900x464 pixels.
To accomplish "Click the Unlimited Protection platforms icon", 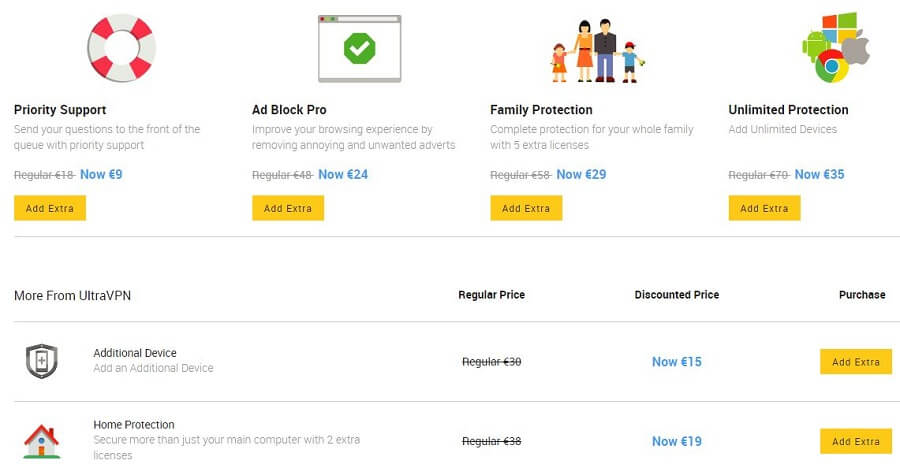I will [836, 47].
